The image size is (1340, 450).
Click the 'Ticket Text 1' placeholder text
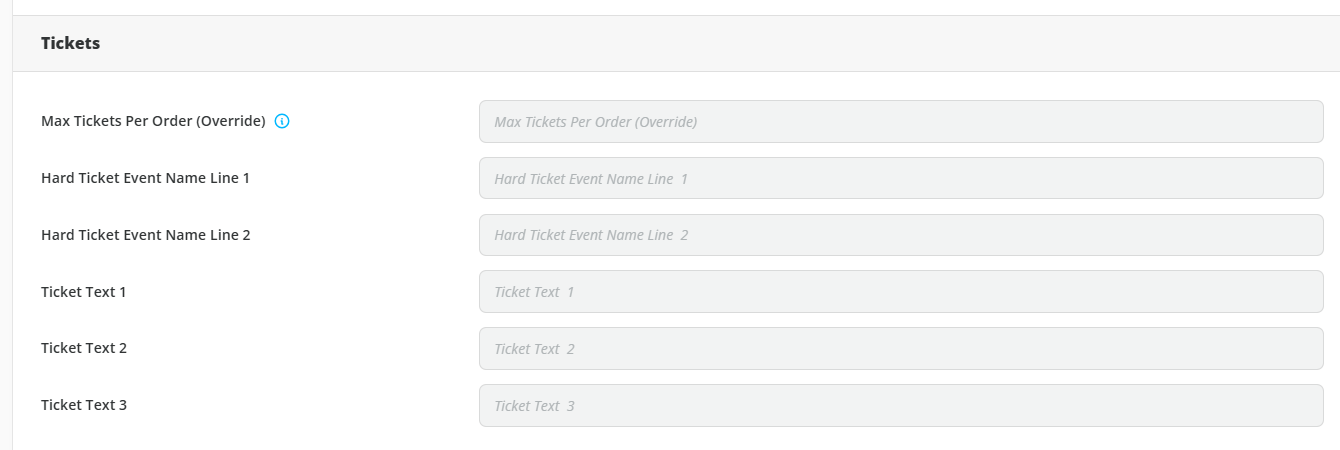(x=534, y=292)
